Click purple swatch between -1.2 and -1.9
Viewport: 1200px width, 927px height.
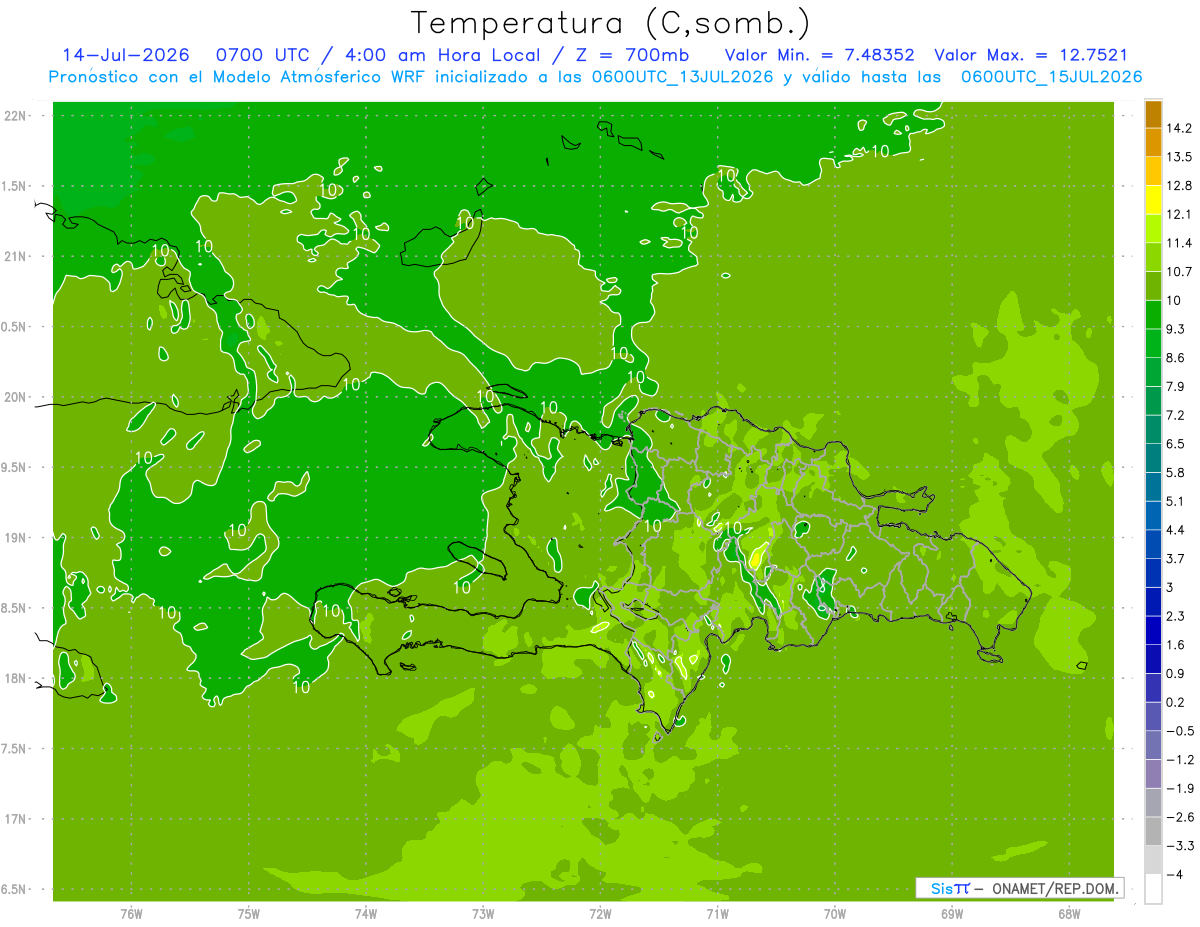(x=1153, y=774)
